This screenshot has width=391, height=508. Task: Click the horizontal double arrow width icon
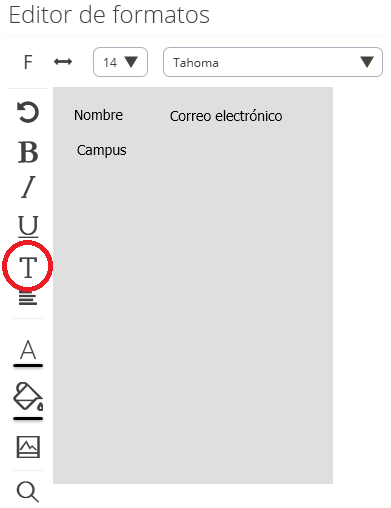coord(63,62)
